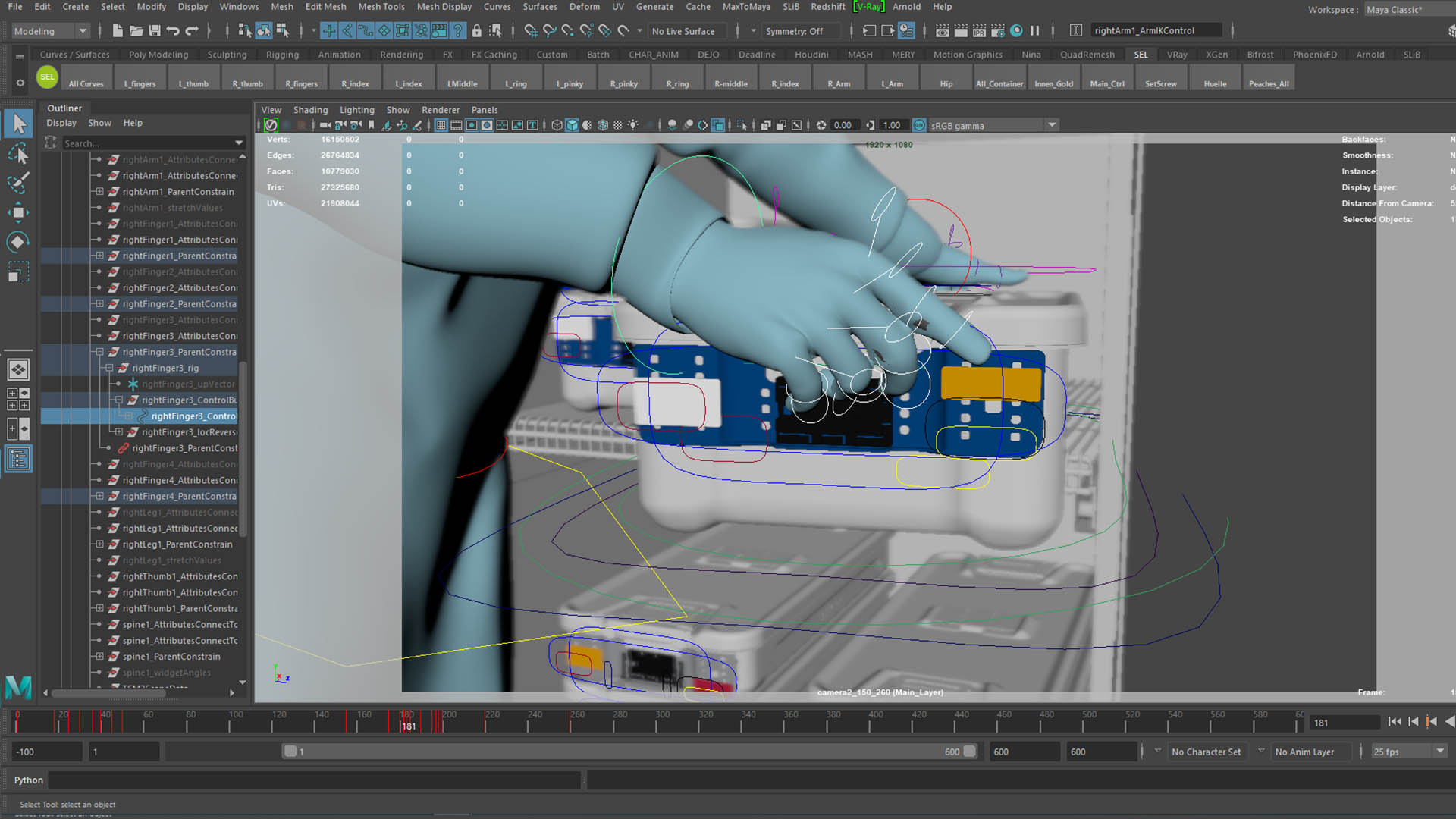Toggle viewport grid display icon
1456x819 pixels.
click(x=441, y=125)
